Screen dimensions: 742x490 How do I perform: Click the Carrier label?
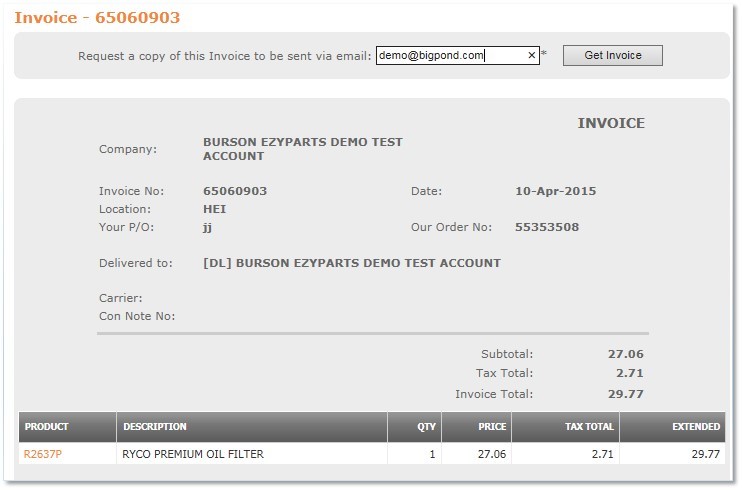click(x=121, y=298)
